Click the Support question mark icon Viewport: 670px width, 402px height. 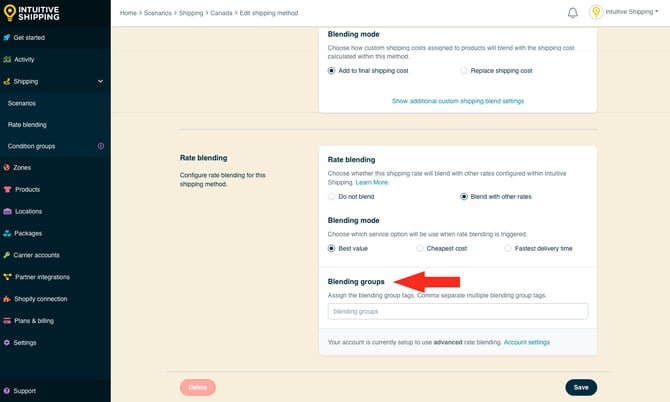click(6, 391)
